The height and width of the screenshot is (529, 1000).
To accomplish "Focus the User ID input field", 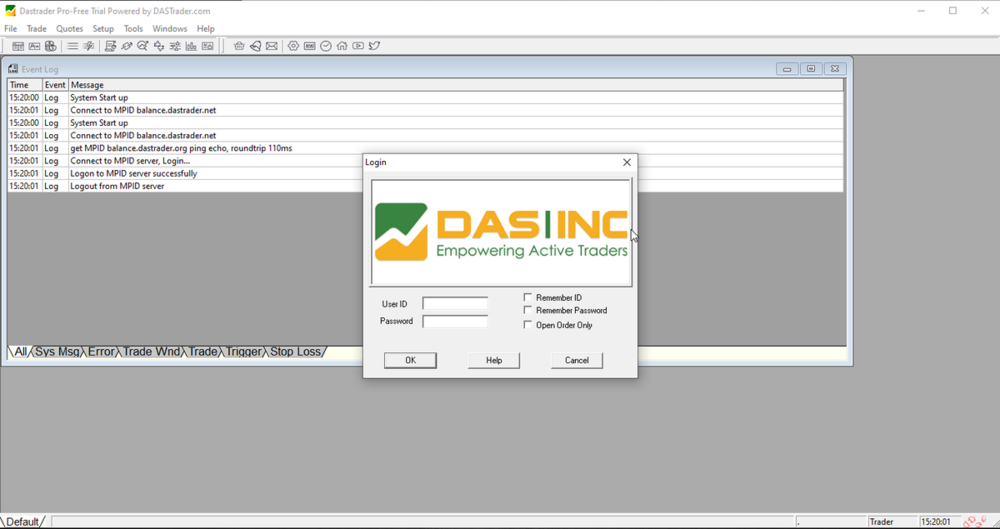I will pos(455,304).
